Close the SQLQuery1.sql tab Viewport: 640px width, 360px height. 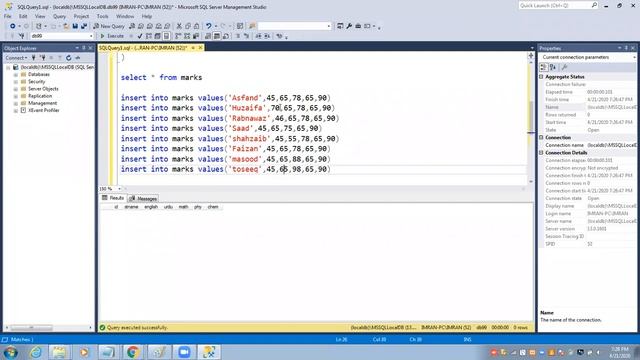pyautogui.click(x=200, y=48)
